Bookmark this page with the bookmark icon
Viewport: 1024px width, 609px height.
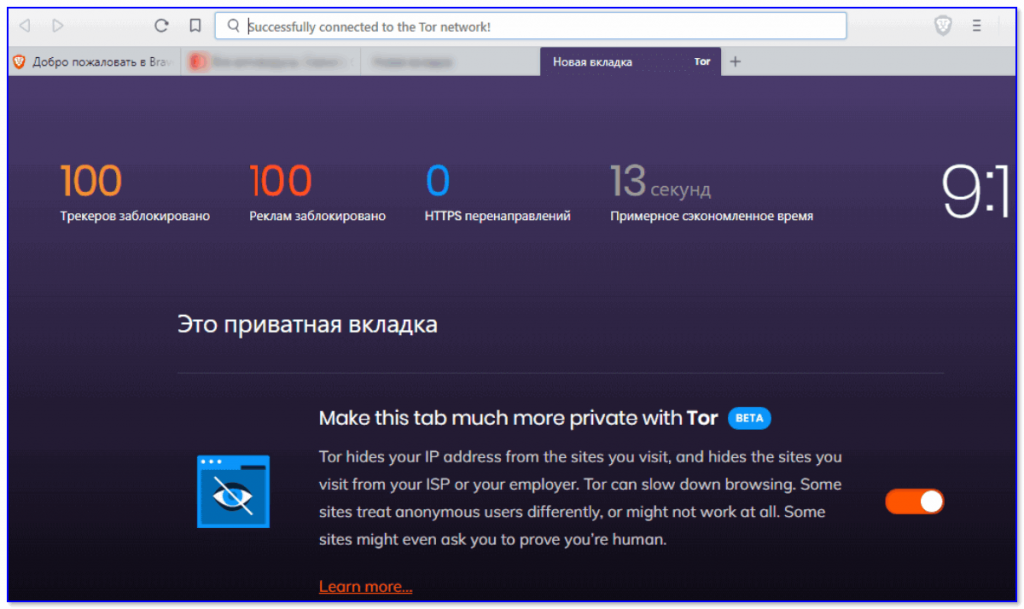[195, 26]
